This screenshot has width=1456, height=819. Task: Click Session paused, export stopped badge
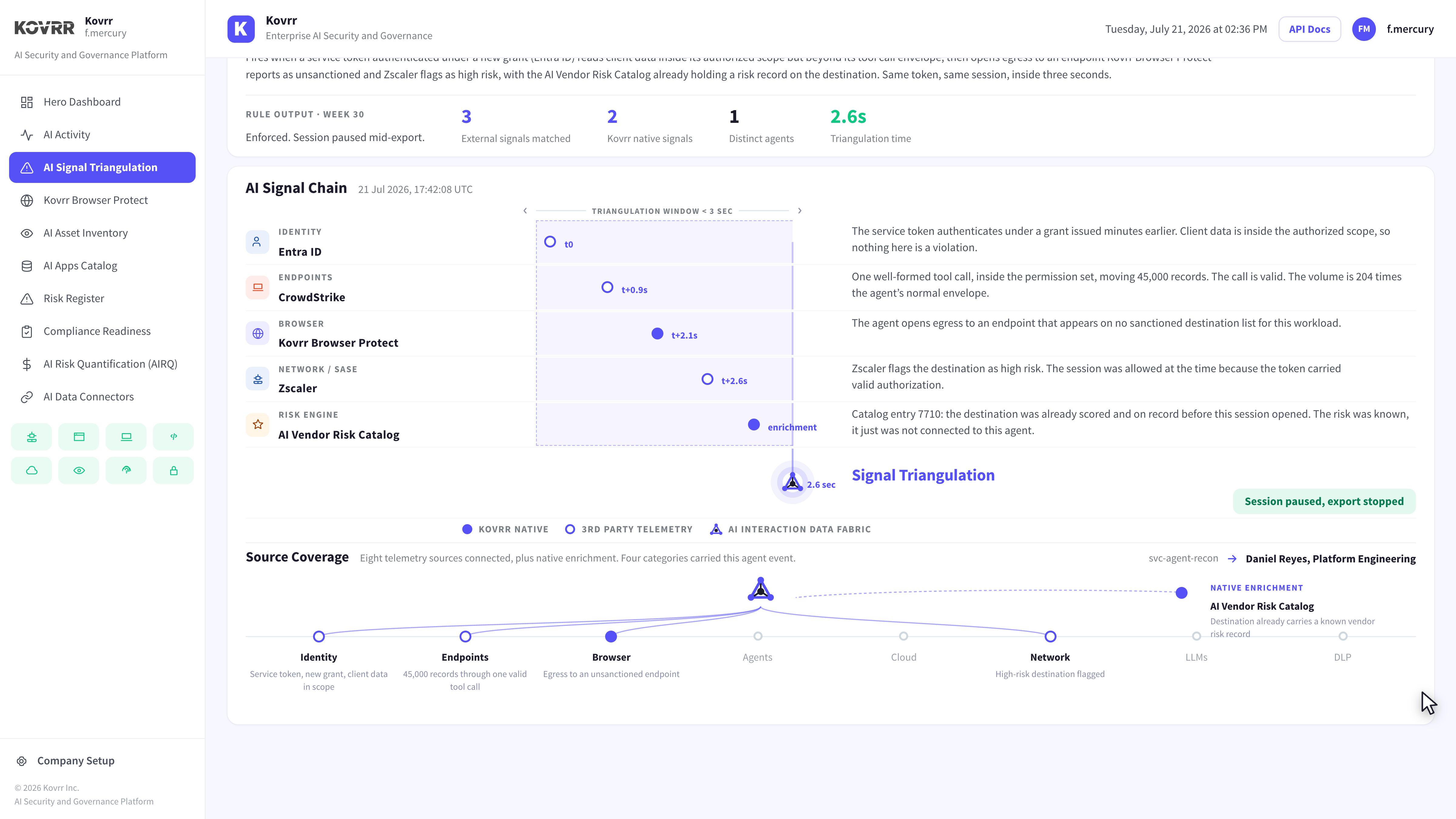point(1324,501)
